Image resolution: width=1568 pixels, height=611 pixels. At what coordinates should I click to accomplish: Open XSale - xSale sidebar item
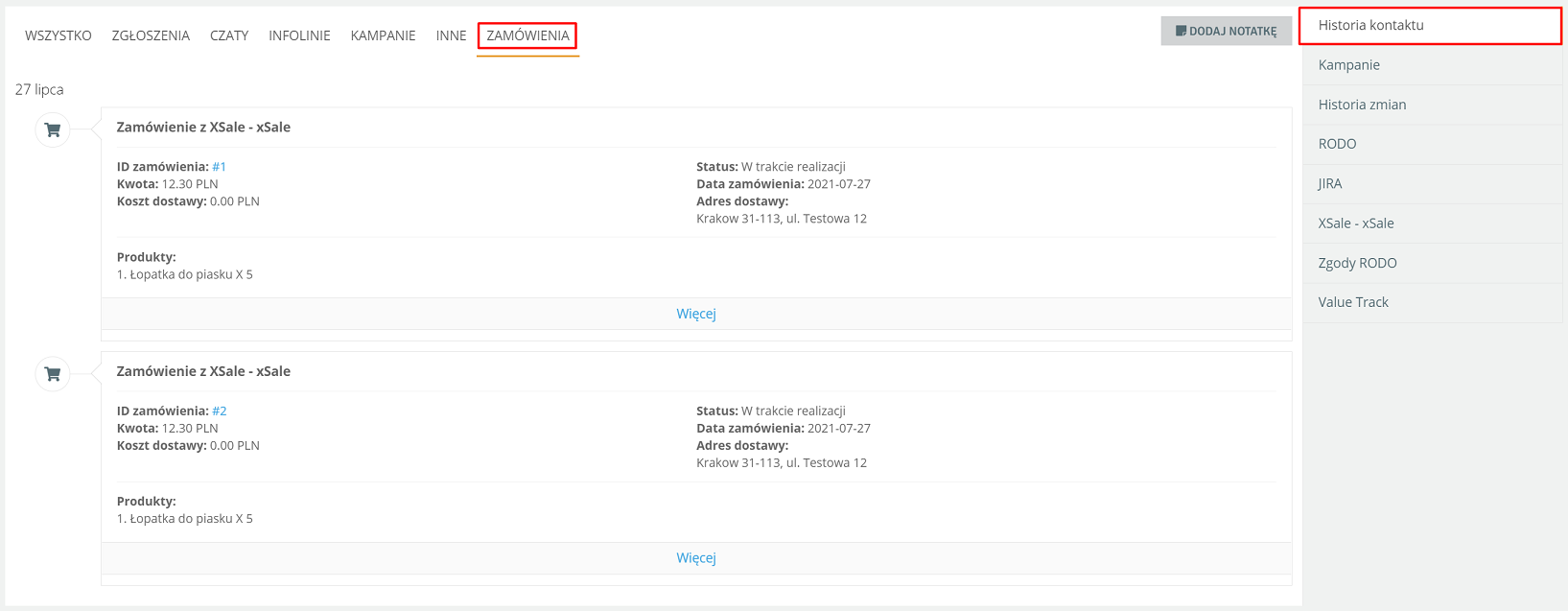pos(1432,223)
